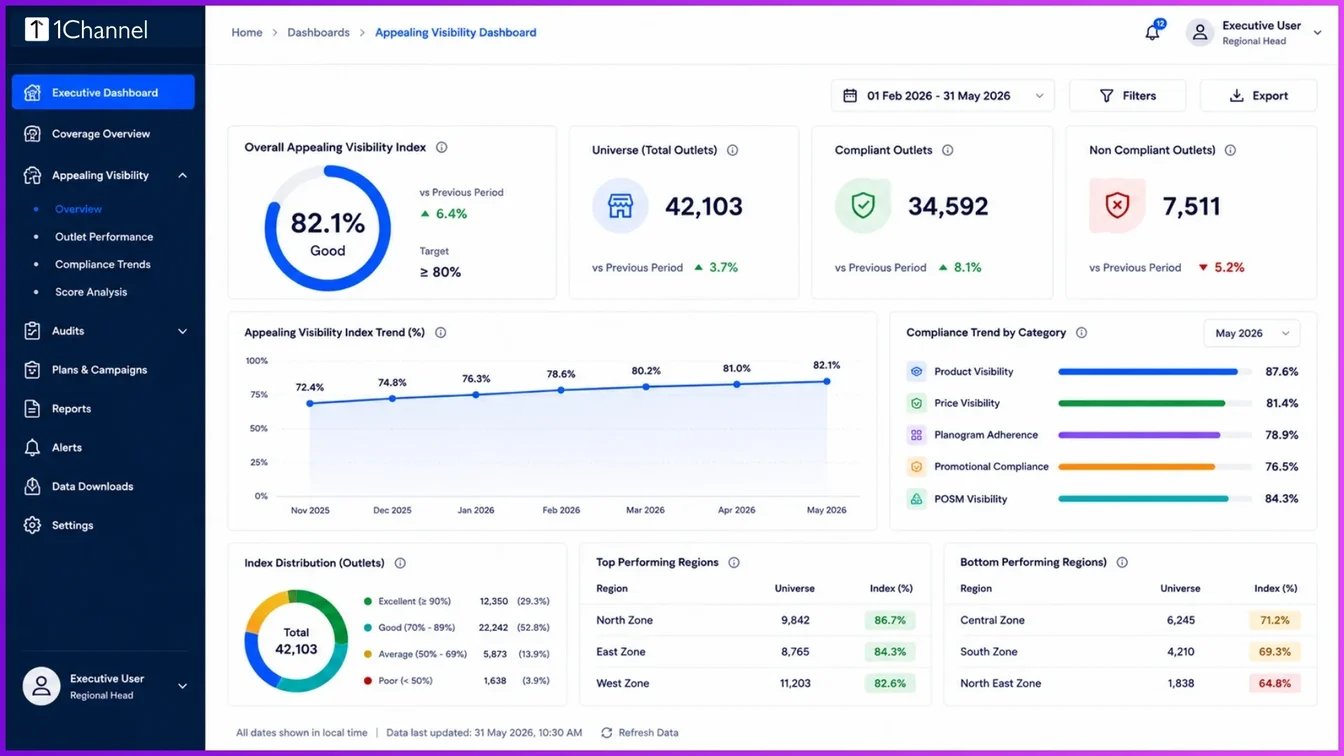Click the store icon in Universe card
Screen dimensions: 1344x756
pos(620,206)
